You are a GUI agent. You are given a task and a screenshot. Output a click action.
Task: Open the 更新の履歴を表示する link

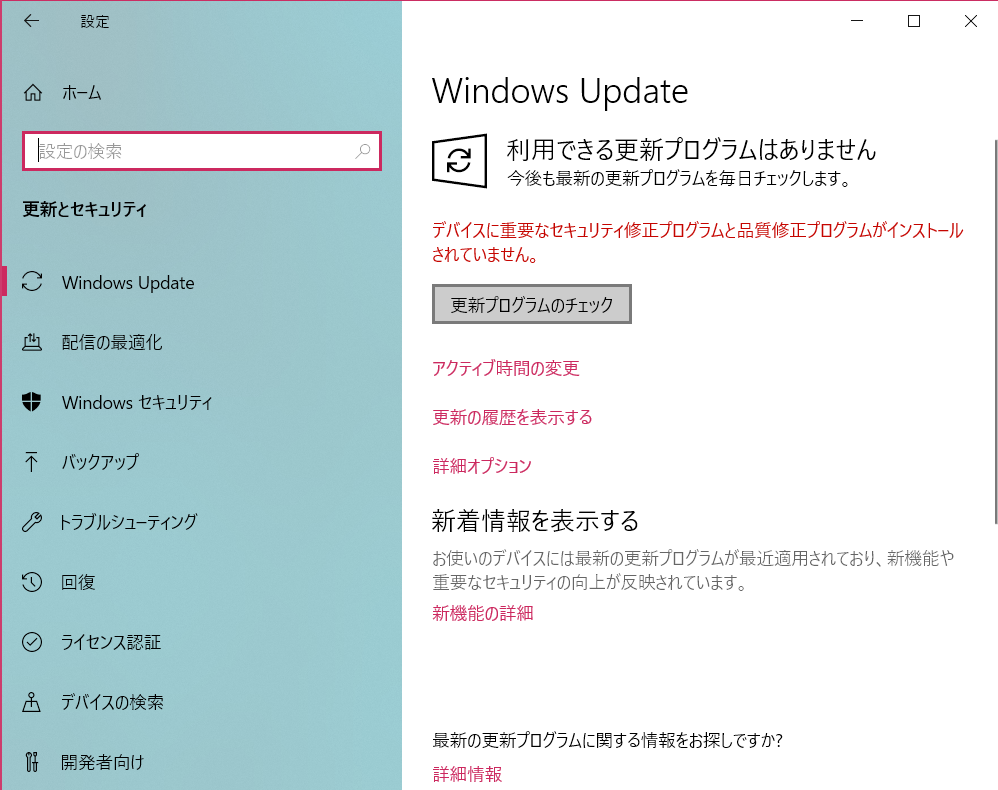512,417
